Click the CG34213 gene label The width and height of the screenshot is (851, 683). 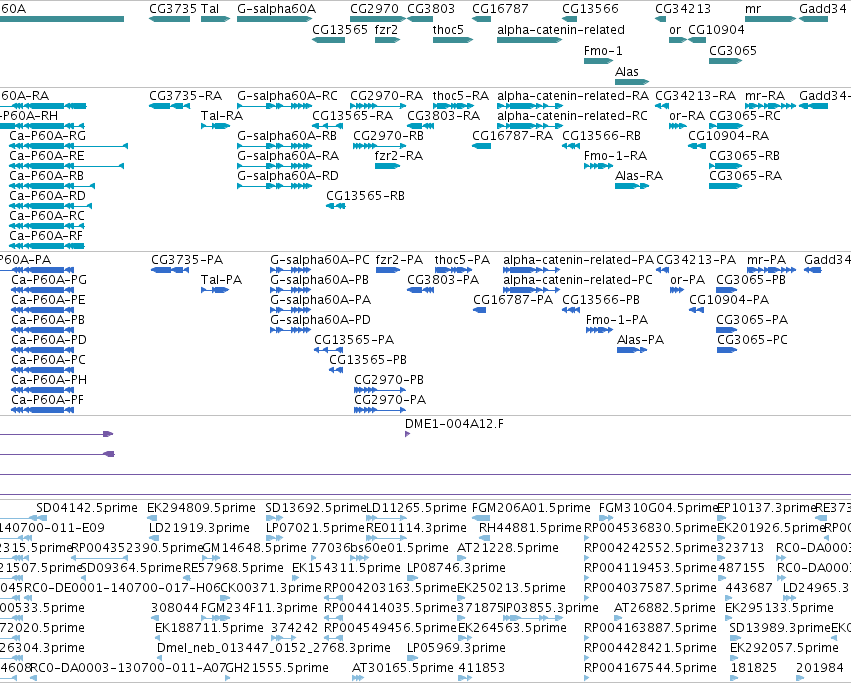point(683,9)
